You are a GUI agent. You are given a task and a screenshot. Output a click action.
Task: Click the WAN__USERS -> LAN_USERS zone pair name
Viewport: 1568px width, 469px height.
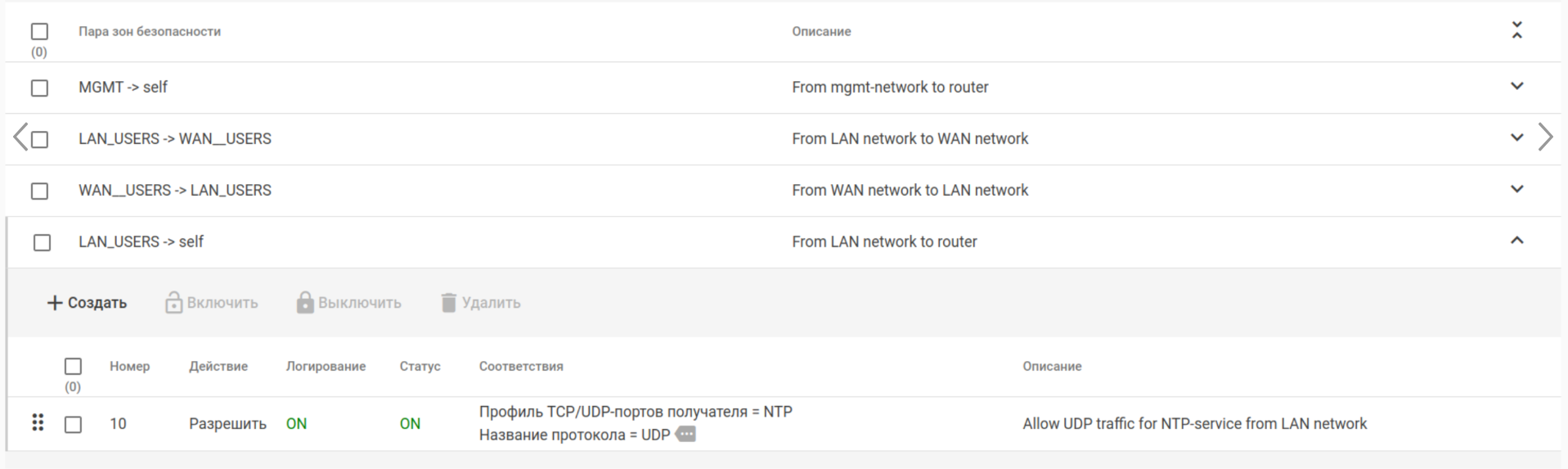[174, 190]
